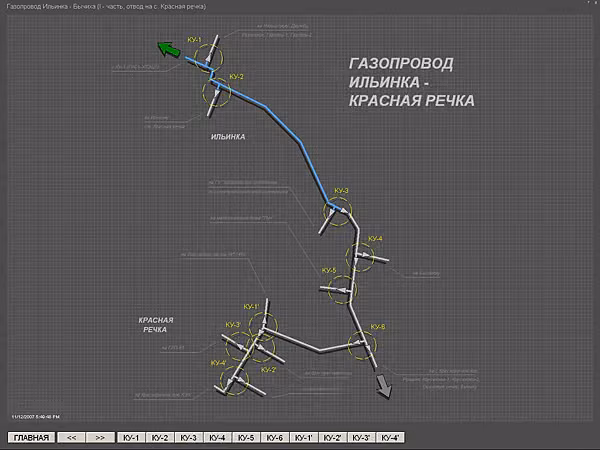The width and height of the screenshot is (600, 450).
Task: Open КУ-2 from the bottom navigation bar
Action: coord(160,437)
